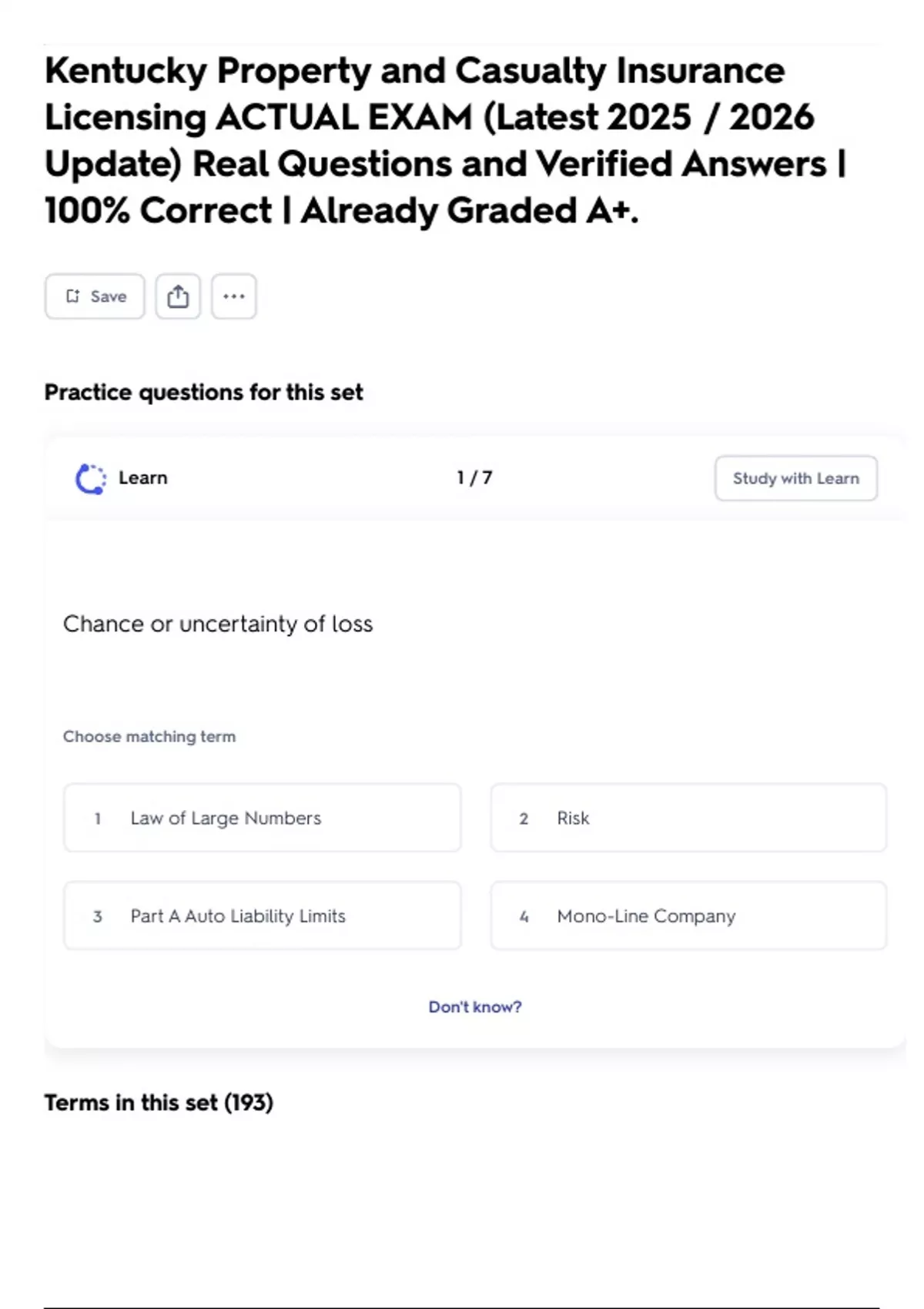The image size is (924, 1309).
Task: Click the circular Learn mode icon
Action: 91,478
